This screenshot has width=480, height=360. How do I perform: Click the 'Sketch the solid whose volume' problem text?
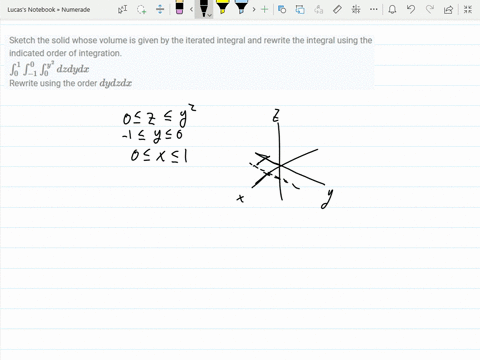[191, 47]
